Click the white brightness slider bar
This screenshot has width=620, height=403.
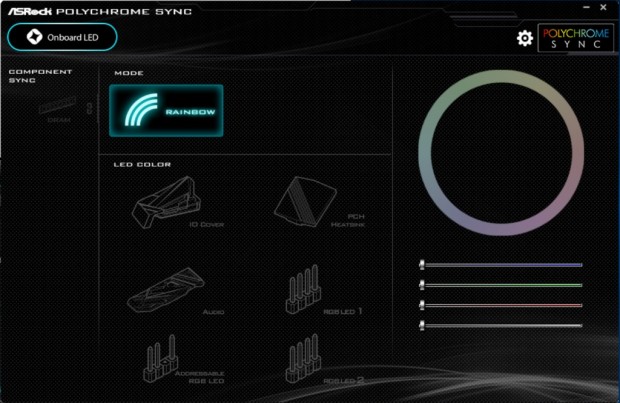(x=501, y=325)
